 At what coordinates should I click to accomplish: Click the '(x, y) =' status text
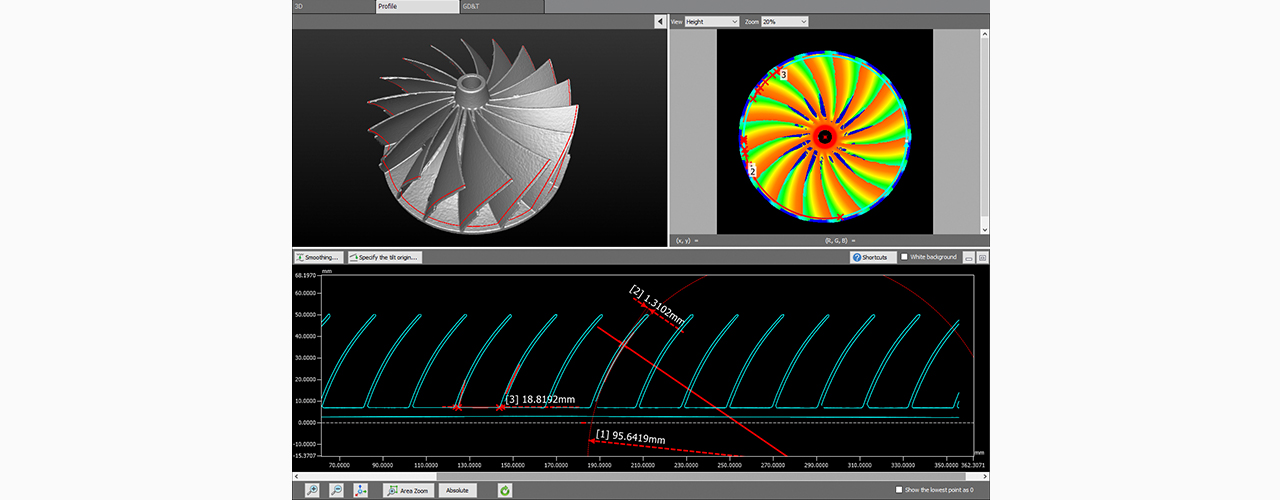coord(686,241)
